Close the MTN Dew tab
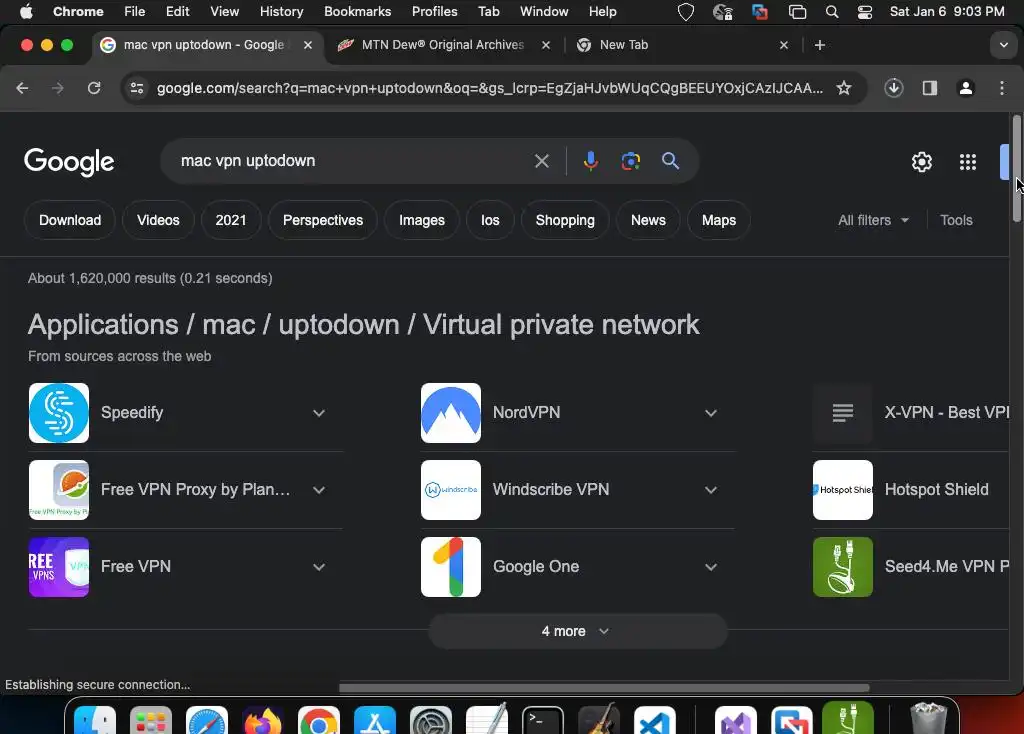This screenshot has height=734, width=1024. tap(546, 45)
